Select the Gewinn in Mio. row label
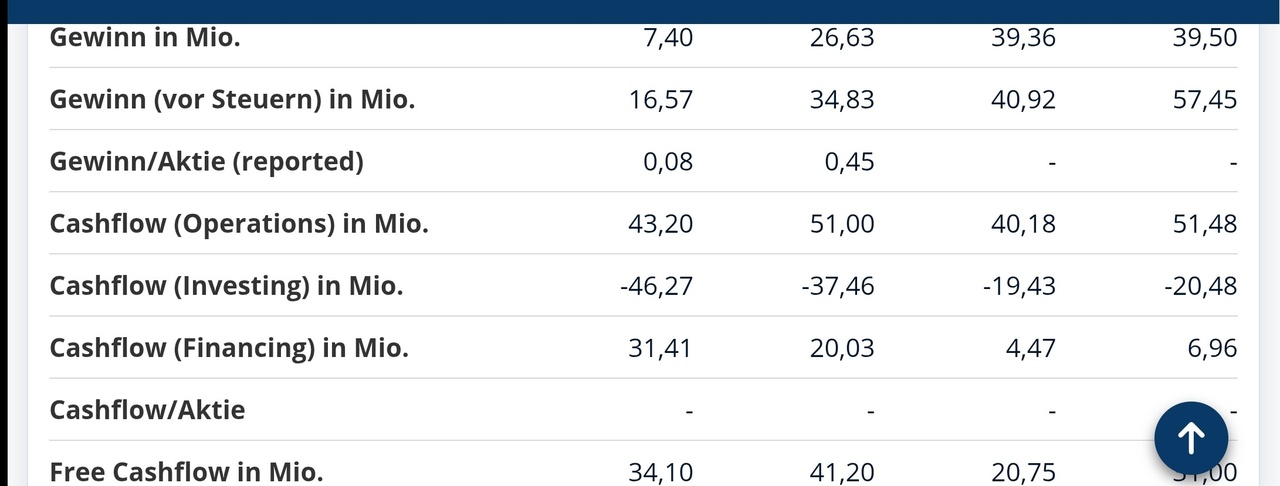Screen dimensions: 1280x486 tap(145, 38)
